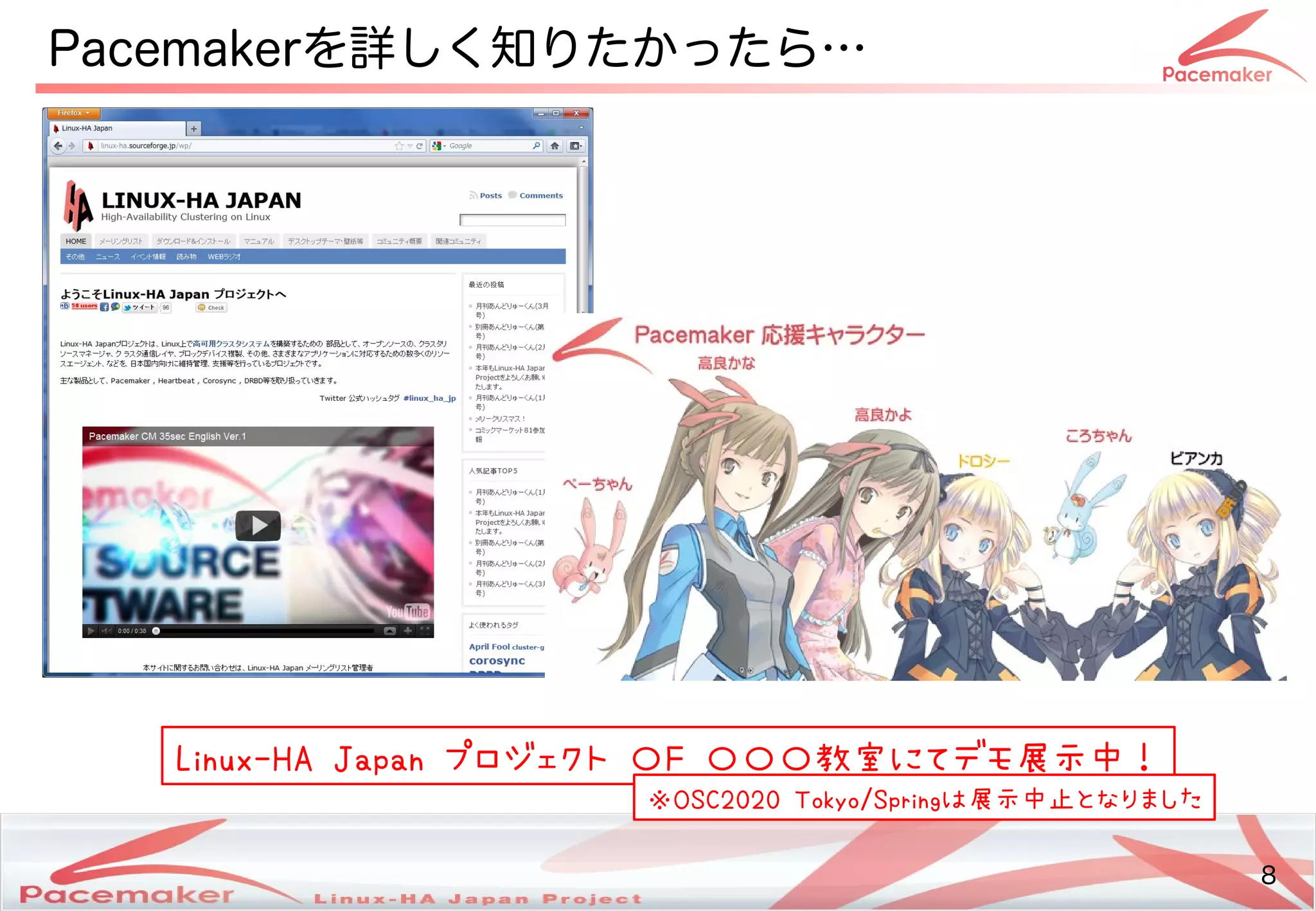Click the page vertical scrollbar up arrow

tap(583, 162)
